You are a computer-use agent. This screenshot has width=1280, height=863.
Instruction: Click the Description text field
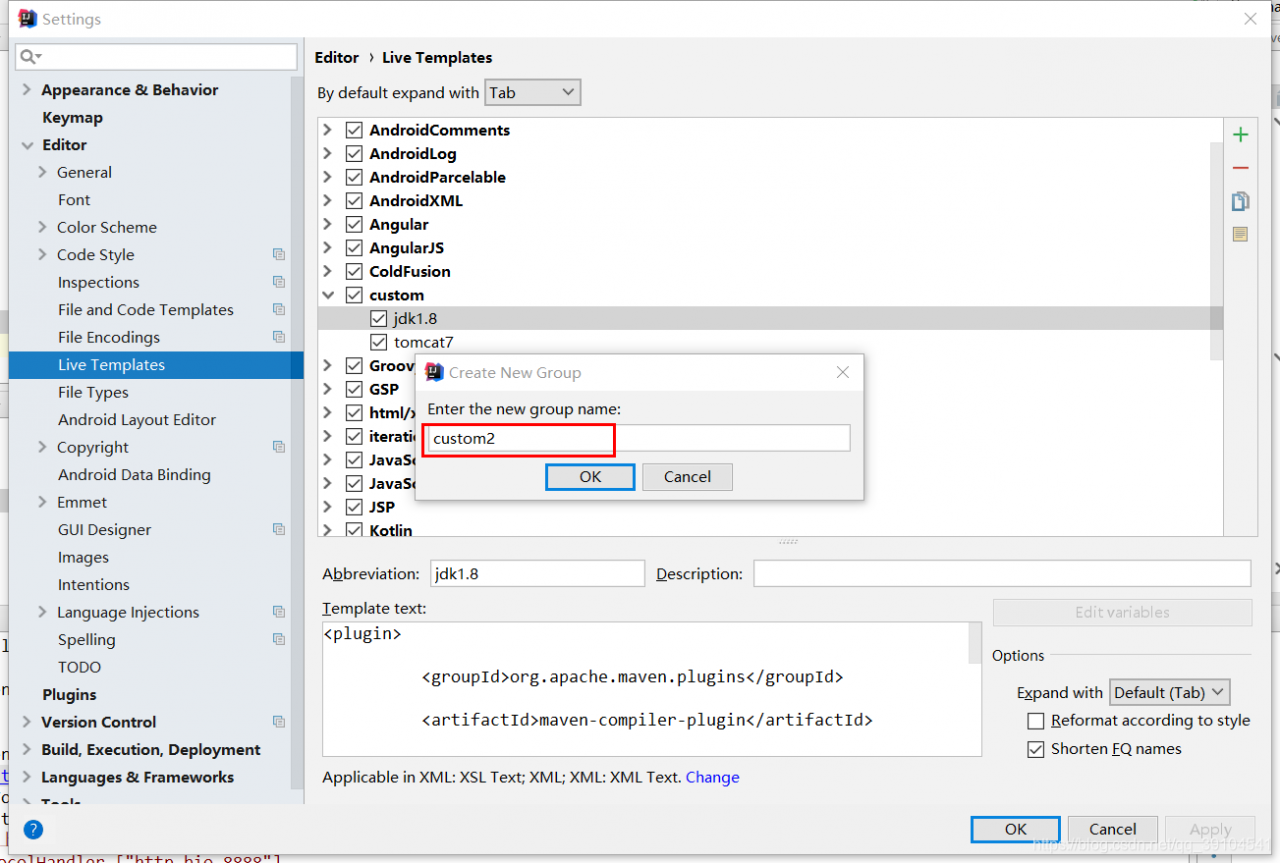(1002, 574)
